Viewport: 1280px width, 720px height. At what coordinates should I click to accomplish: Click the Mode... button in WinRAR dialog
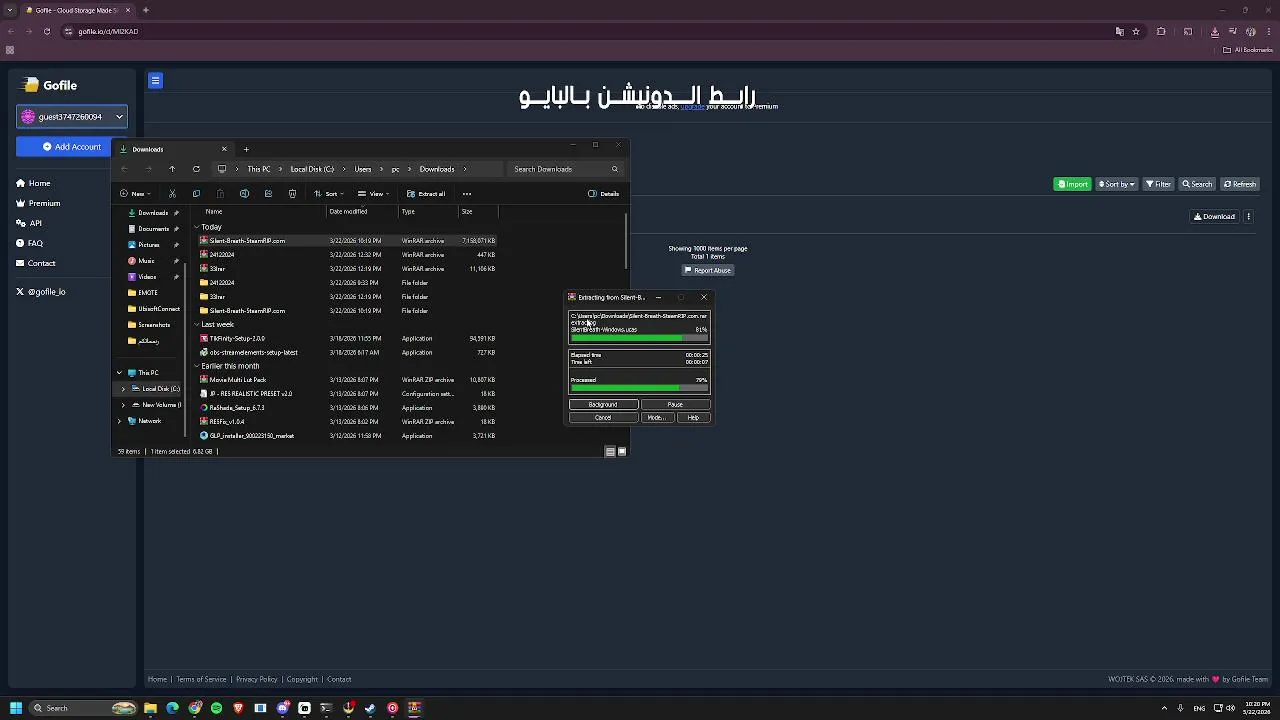coord(655,418)
